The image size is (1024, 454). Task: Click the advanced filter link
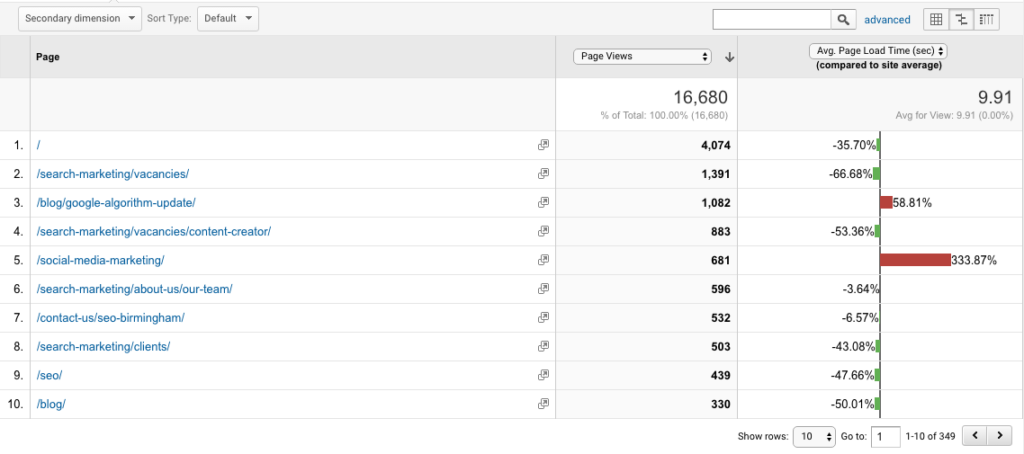click(887, 20)
